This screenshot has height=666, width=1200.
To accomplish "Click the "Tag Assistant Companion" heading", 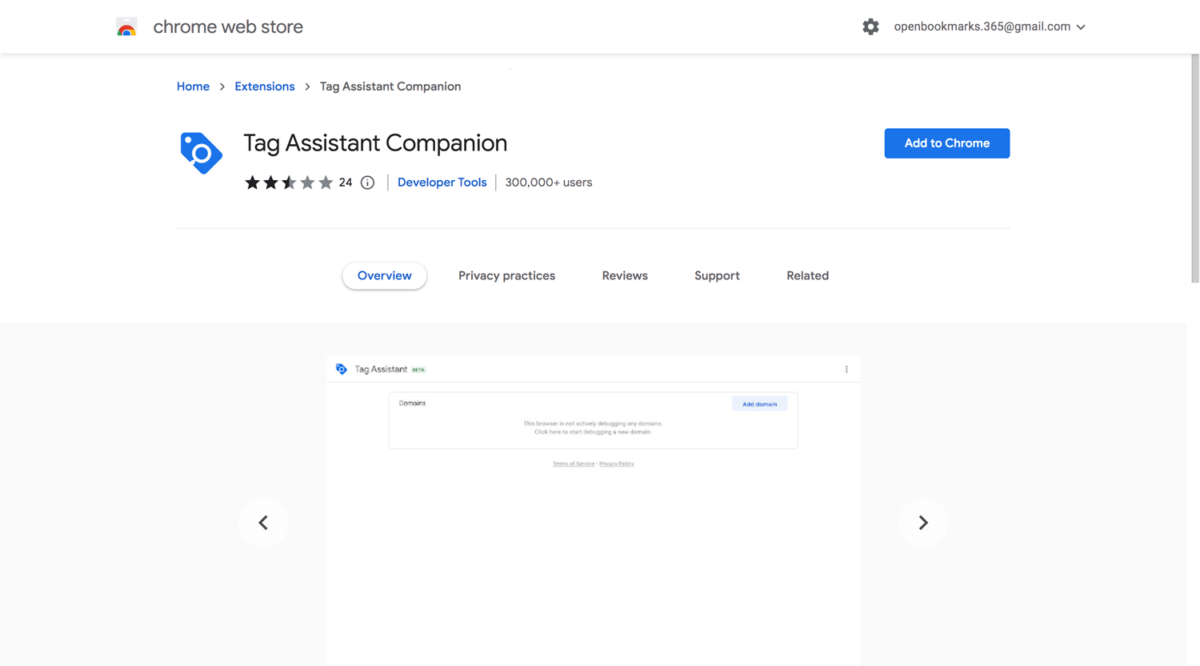I will (x=376, y=143).
